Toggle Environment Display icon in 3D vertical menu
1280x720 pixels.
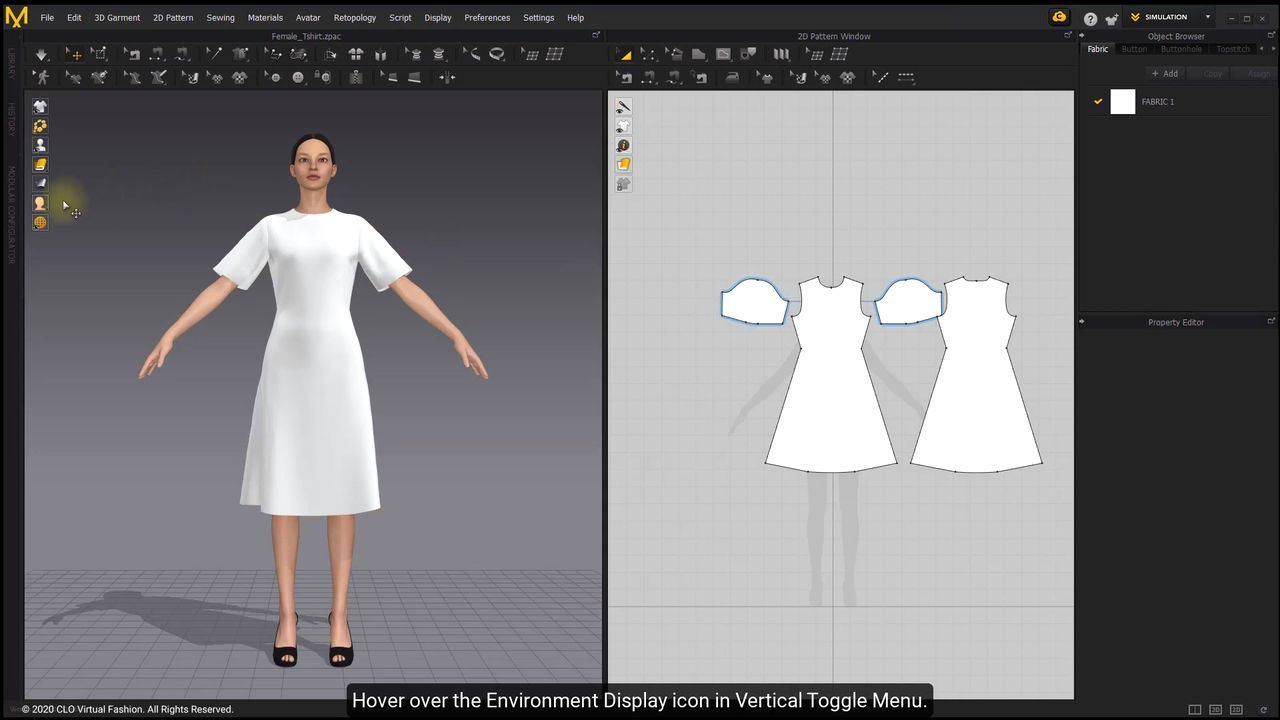point(40,222)
